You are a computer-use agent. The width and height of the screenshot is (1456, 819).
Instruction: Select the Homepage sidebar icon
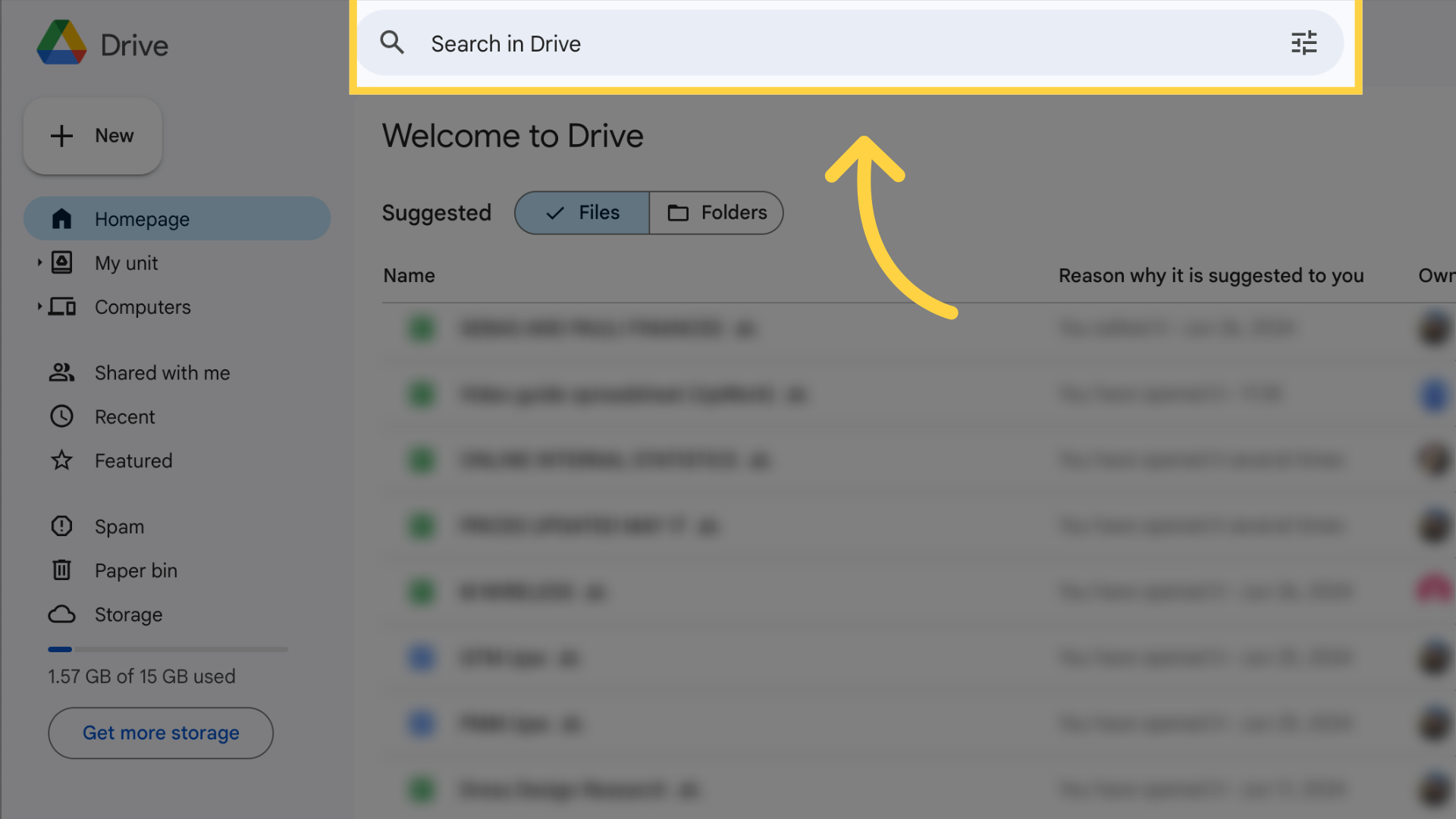[x=62, y=218]
